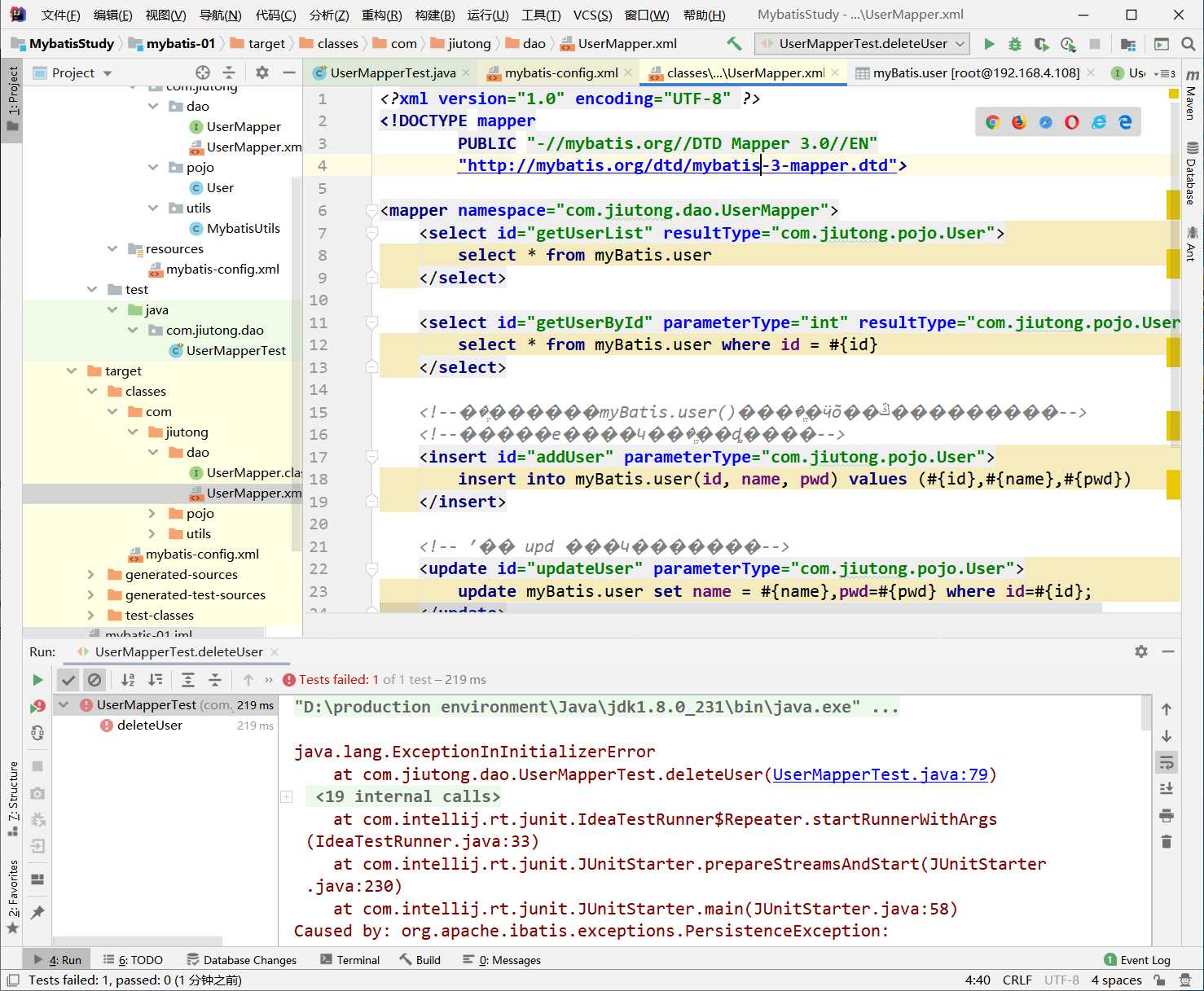The height and width of the screenshot is (991, 1204).
Task: Expand the pojo folder under target classes
Action: (x=152, y=514)
